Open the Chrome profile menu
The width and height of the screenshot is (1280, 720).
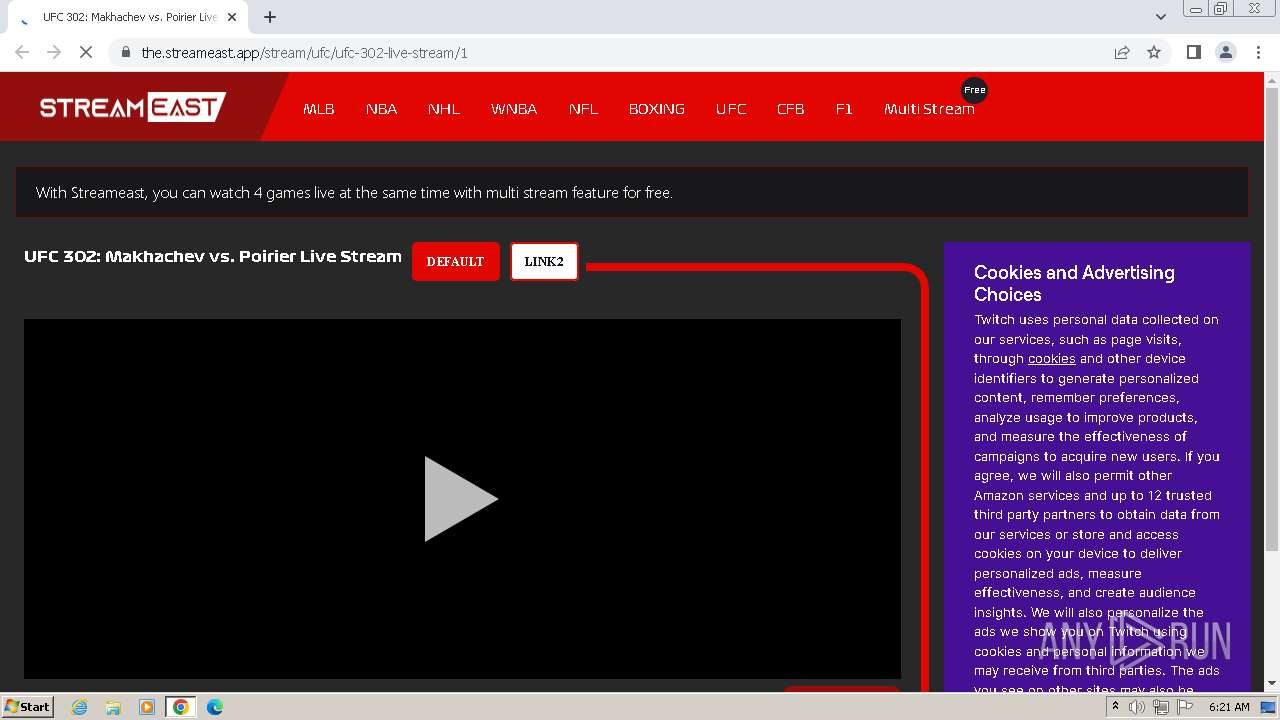point(1226,52)
